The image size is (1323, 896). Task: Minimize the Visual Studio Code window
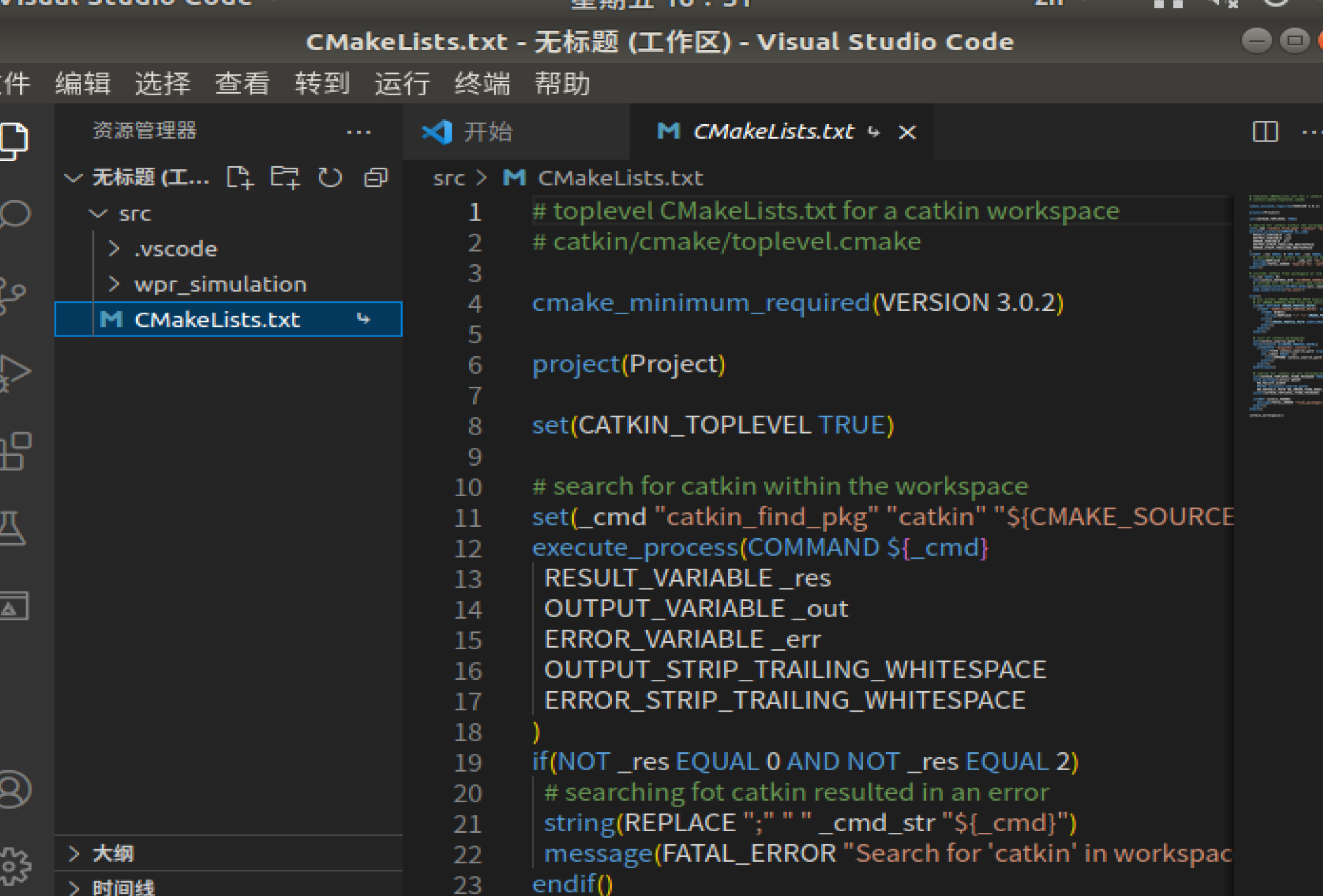tap(1257, 41)
